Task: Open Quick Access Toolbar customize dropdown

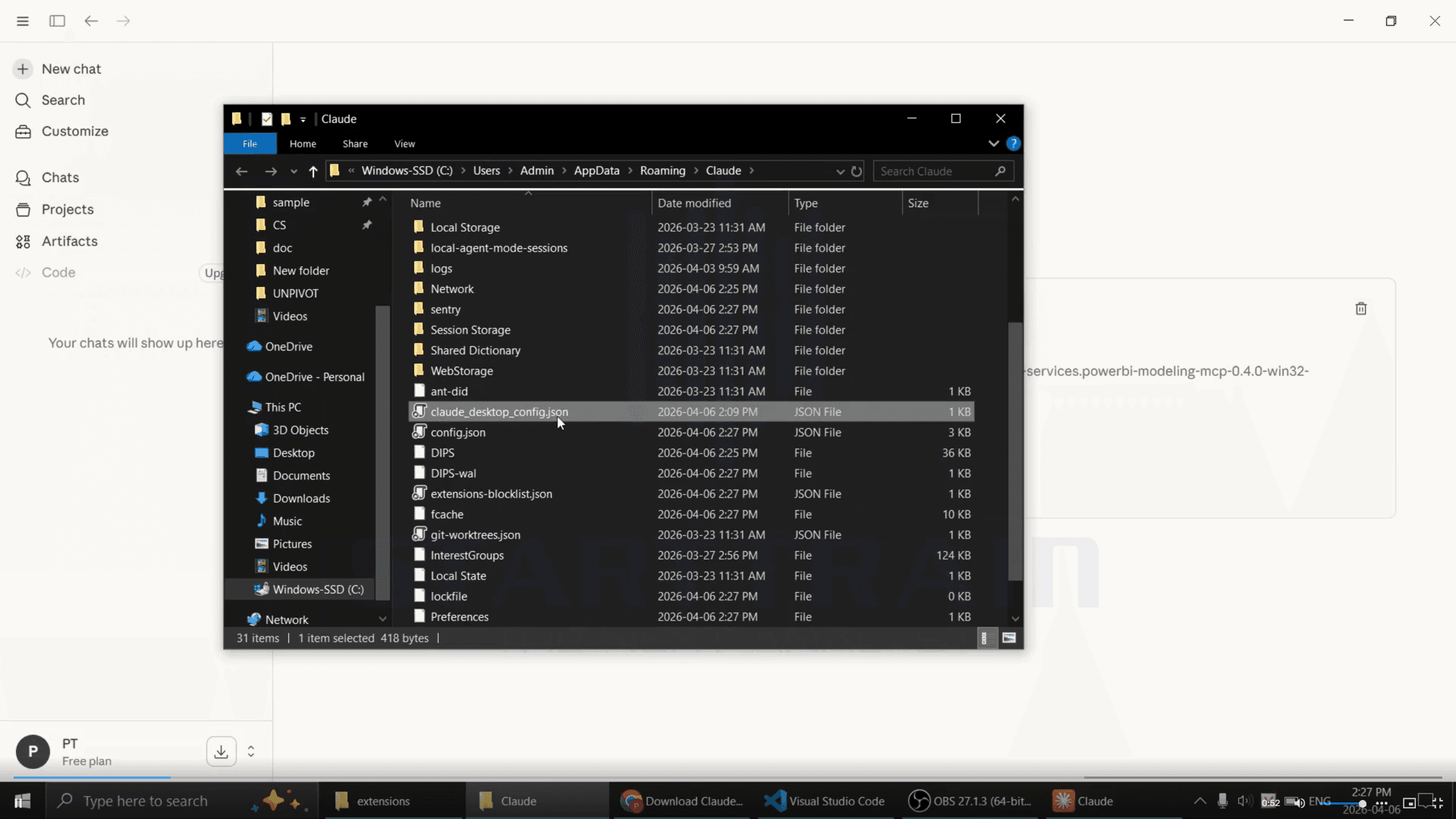Action: tap(303, 119)
